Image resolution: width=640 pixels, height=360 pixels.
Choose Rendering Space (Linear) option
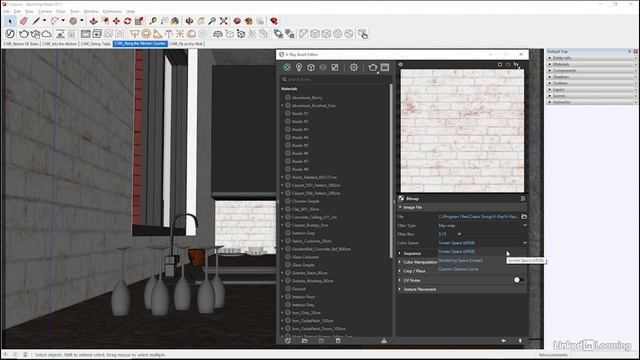(460, 260)
